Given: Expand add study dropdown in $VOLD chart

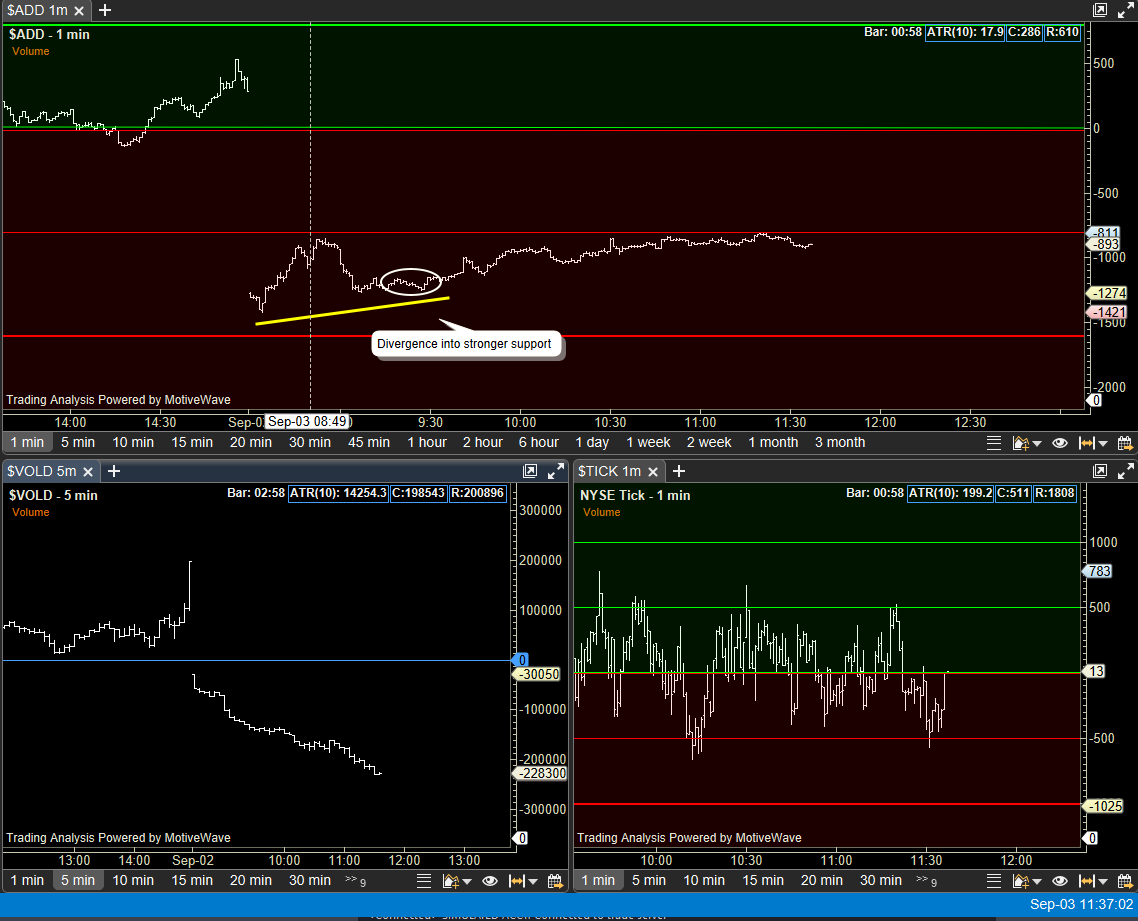Looking at the screenshot, I should pos(467,882).
